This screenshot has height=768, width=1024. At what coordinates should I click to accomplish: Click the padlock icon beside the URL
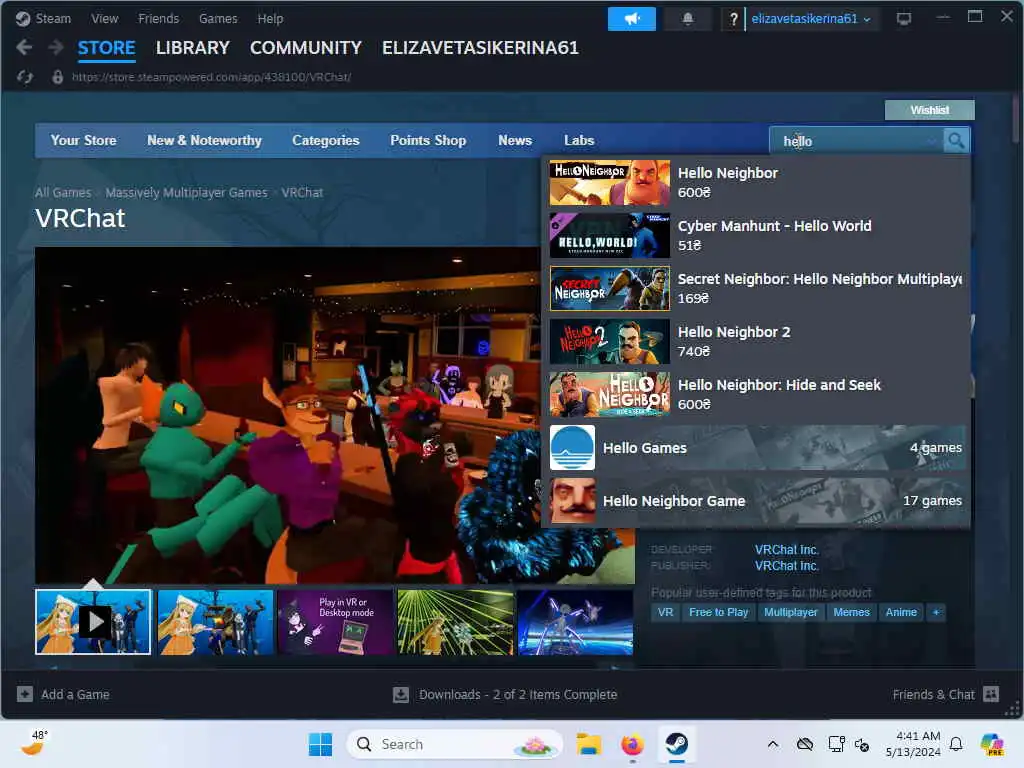[57, 77]
